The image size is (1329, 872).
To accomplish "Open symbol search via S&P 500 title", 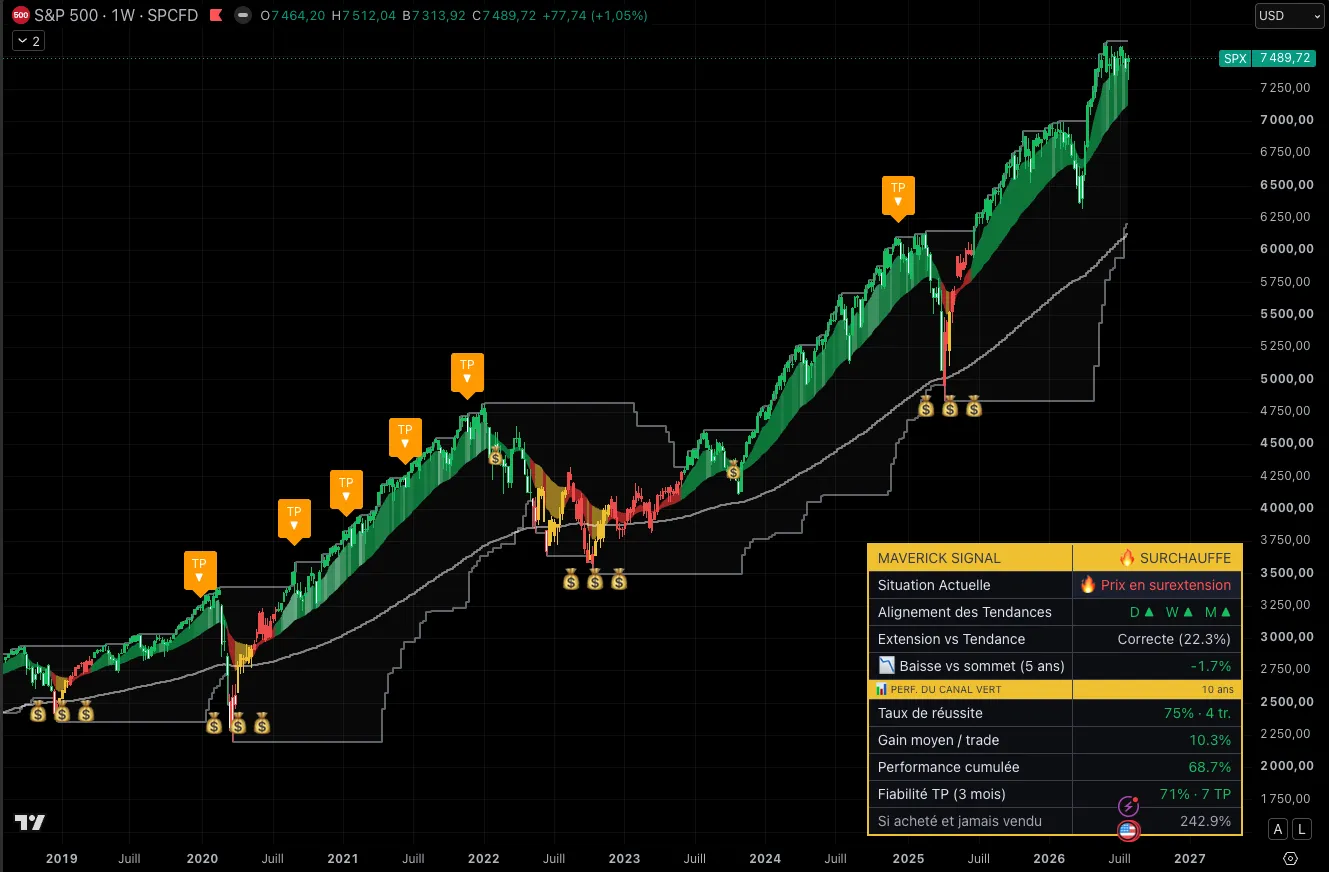I will 69,15.
